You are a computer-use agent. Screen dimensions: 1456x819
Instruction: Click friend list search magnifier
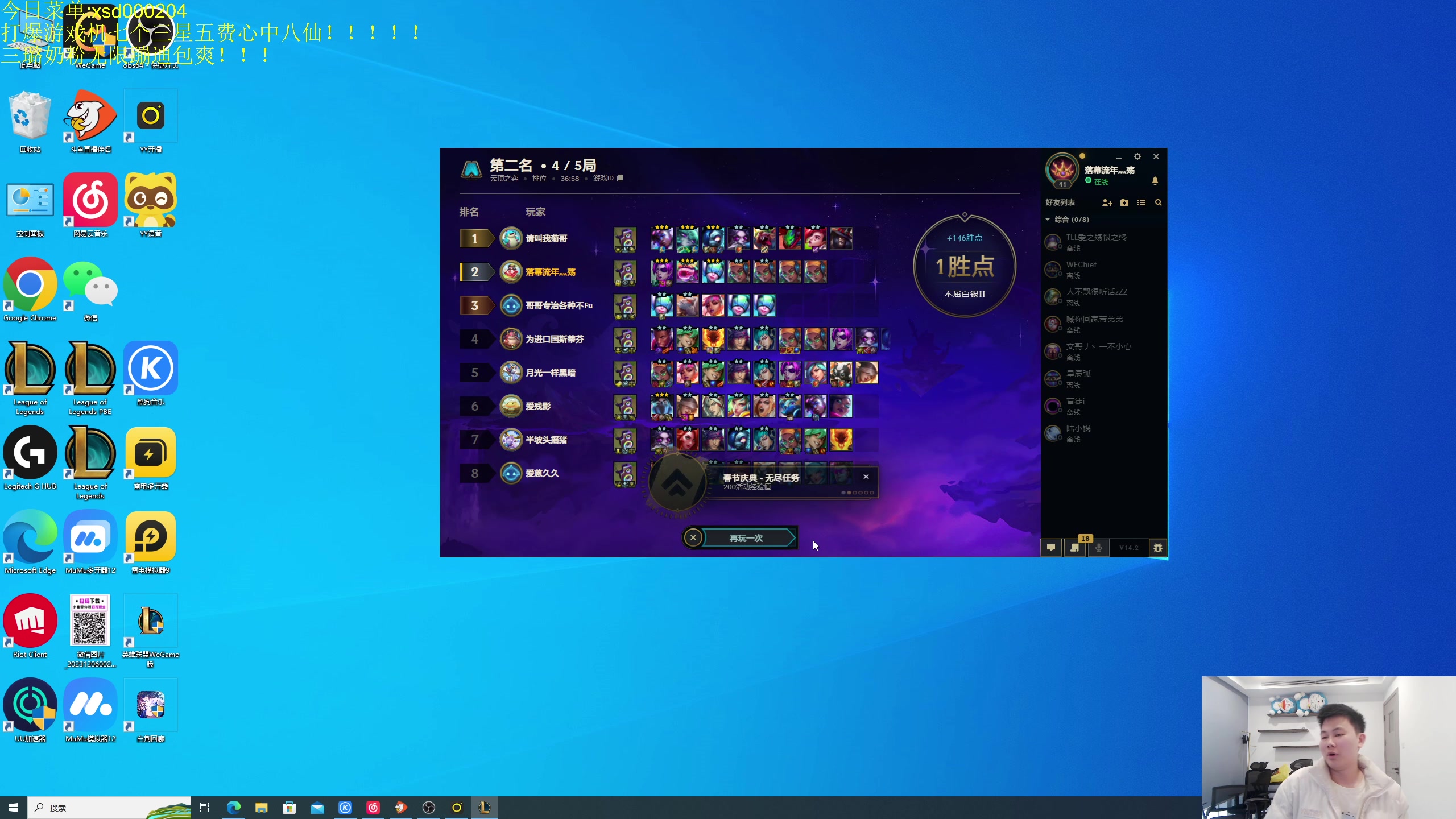point(1158,202)
